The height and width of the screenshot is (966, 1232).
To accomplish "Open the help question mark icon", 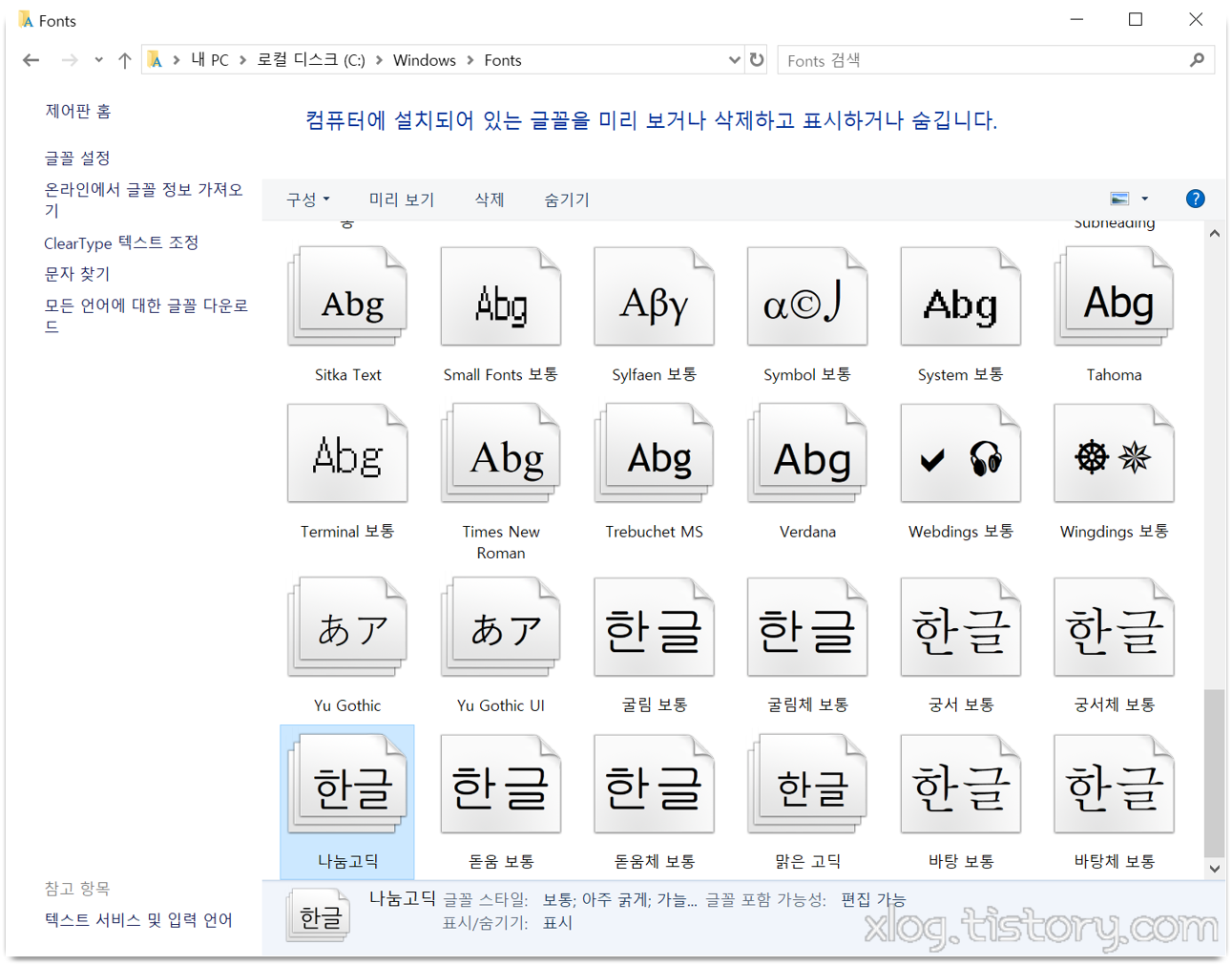I will pyautogui.click(x=1195, y=199).
